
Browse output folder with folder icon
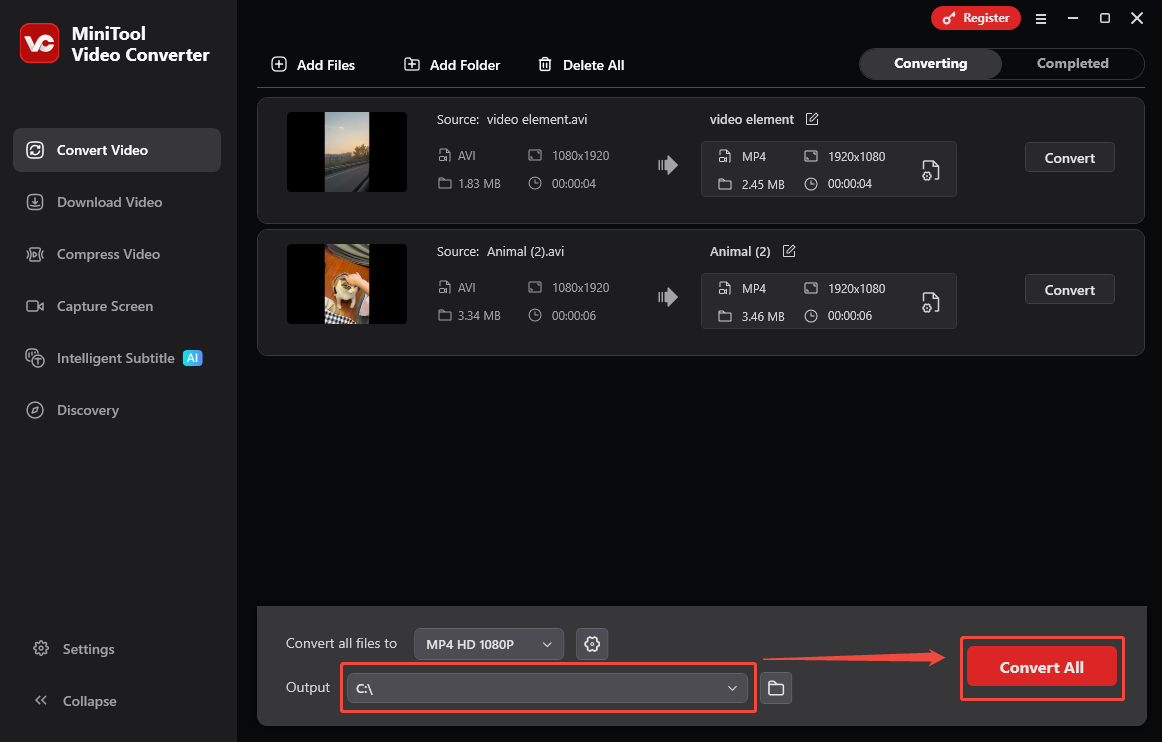[x=776, y=687]
